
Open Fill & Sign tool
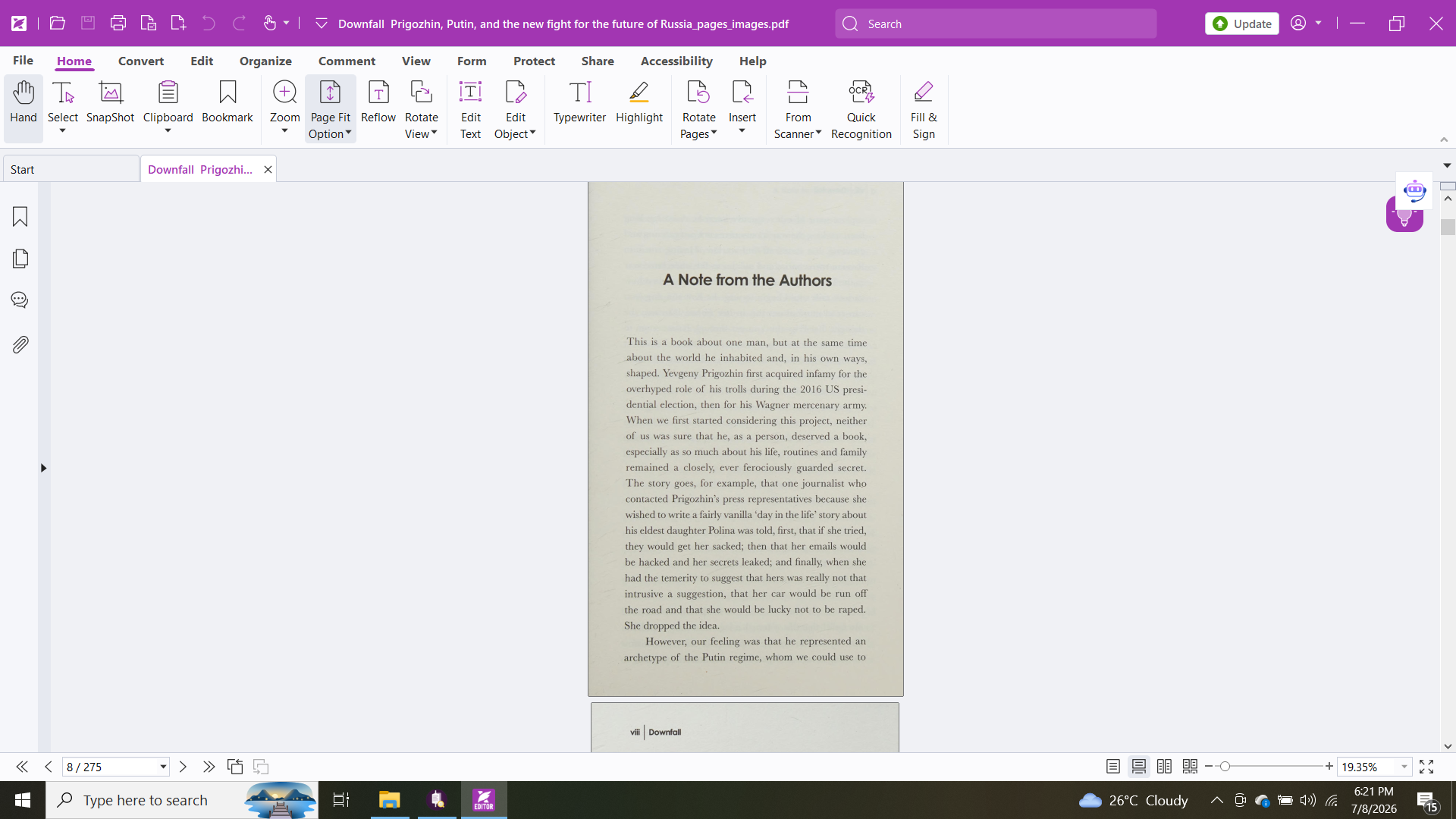click(x=923, y=110)
